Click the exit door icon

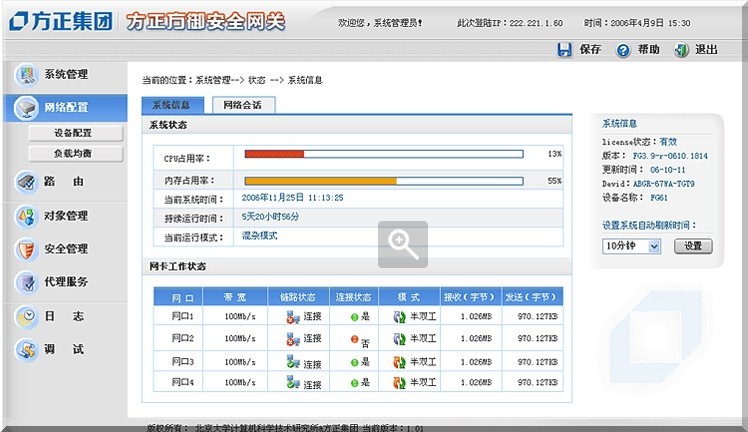[x=681, y=50]
